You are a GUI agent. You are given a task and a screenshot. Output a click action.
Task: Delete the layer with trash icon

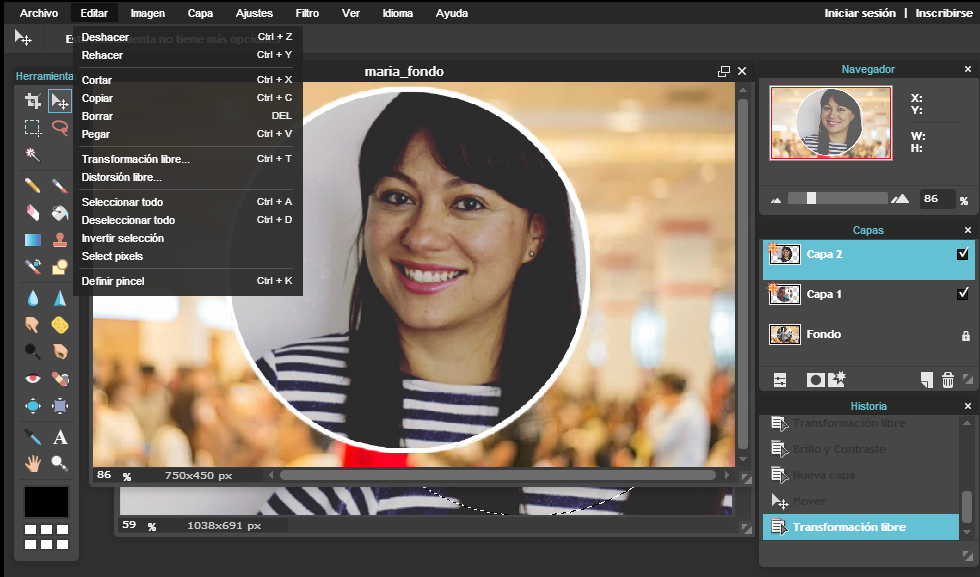948,379
